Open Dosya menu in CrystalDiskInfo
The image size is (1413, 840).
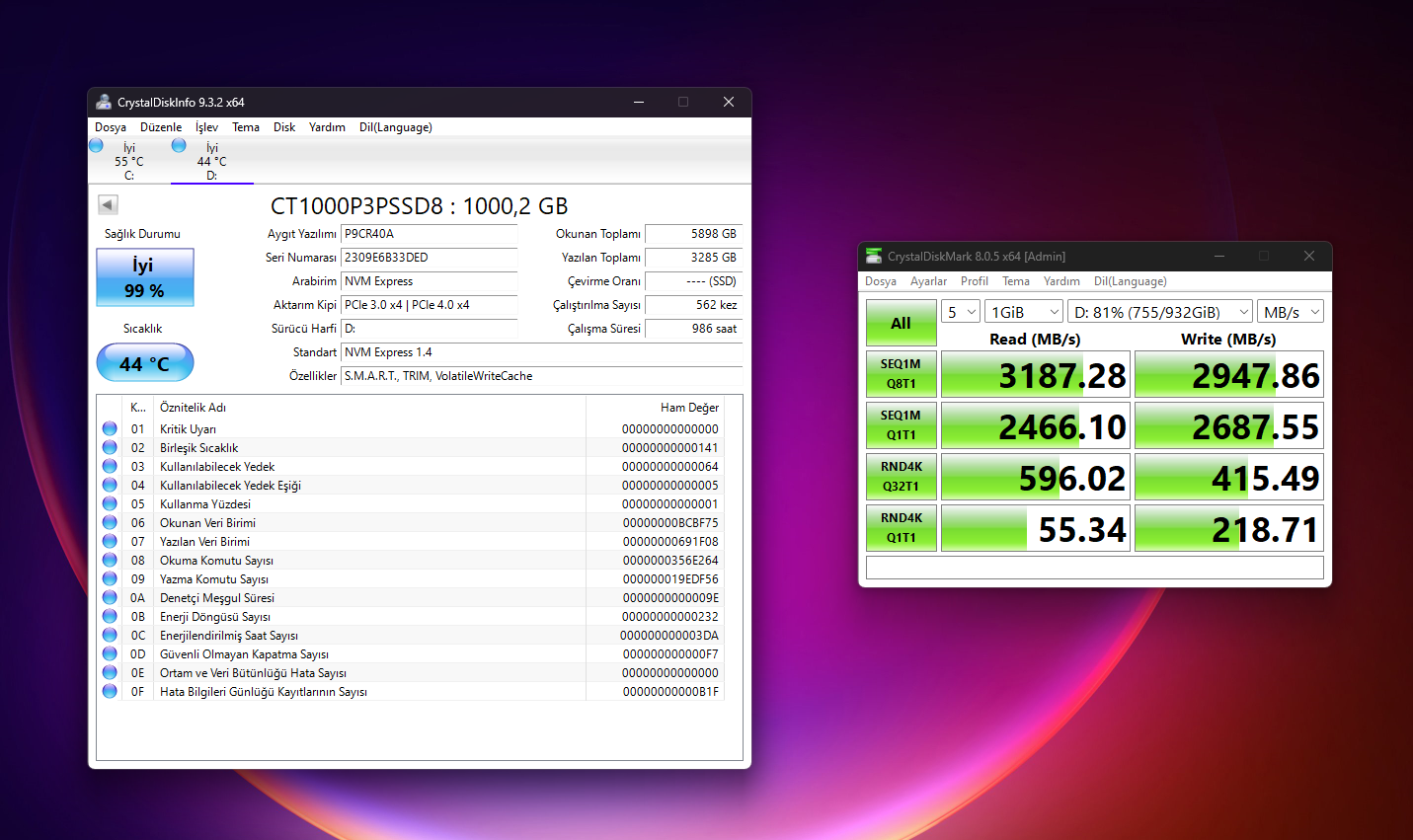[111, 127]
